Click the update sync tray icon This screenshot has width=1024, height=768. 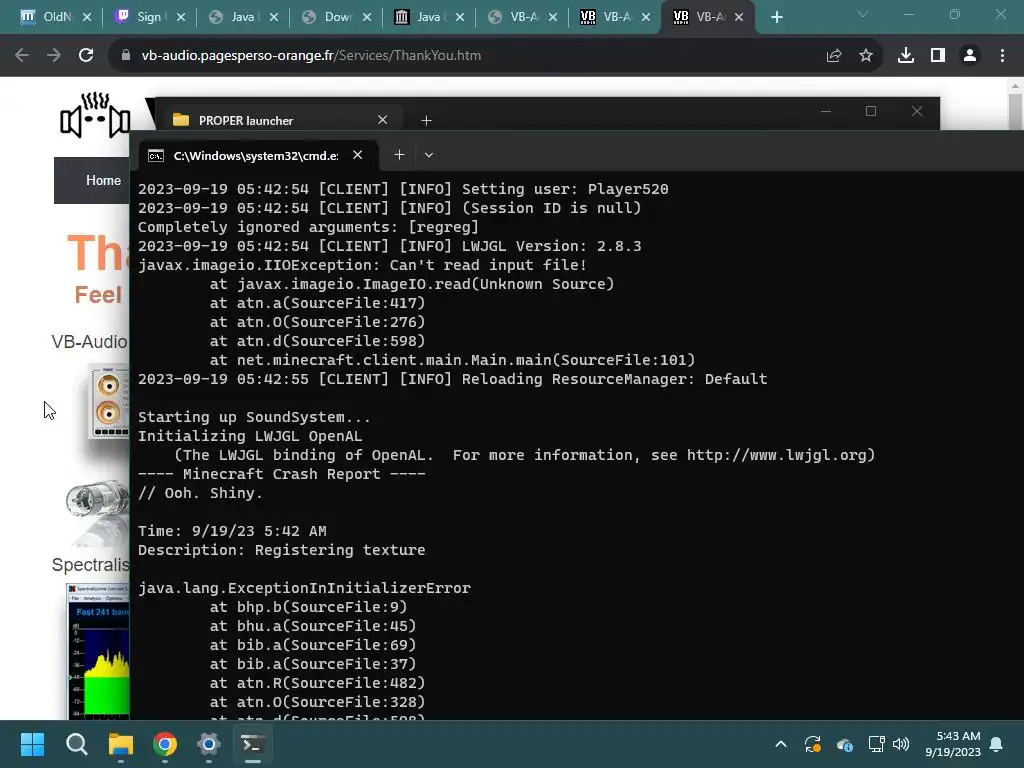[812, 744]
